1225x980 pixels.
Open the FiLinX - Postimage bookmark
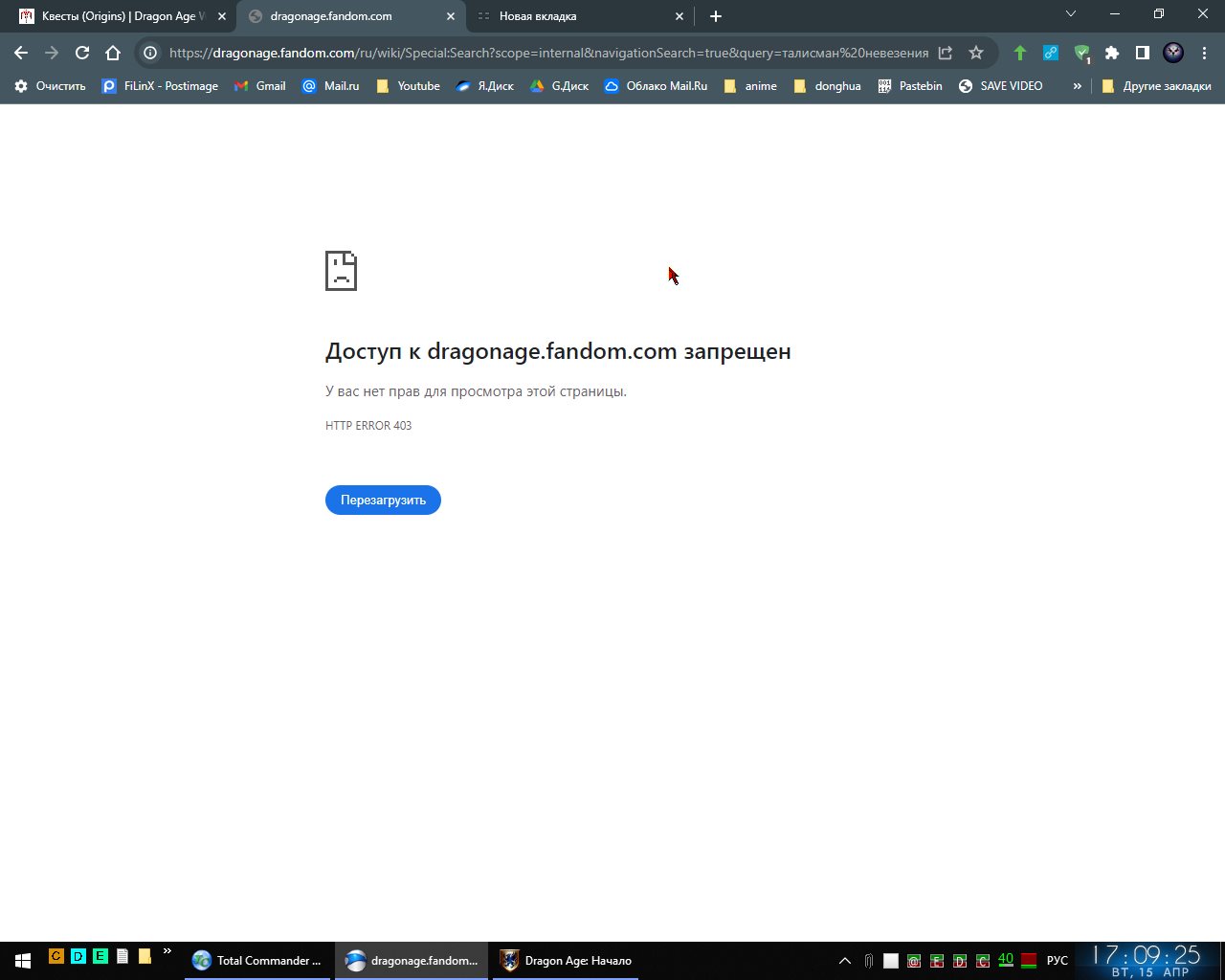click(x=160, y=86)
